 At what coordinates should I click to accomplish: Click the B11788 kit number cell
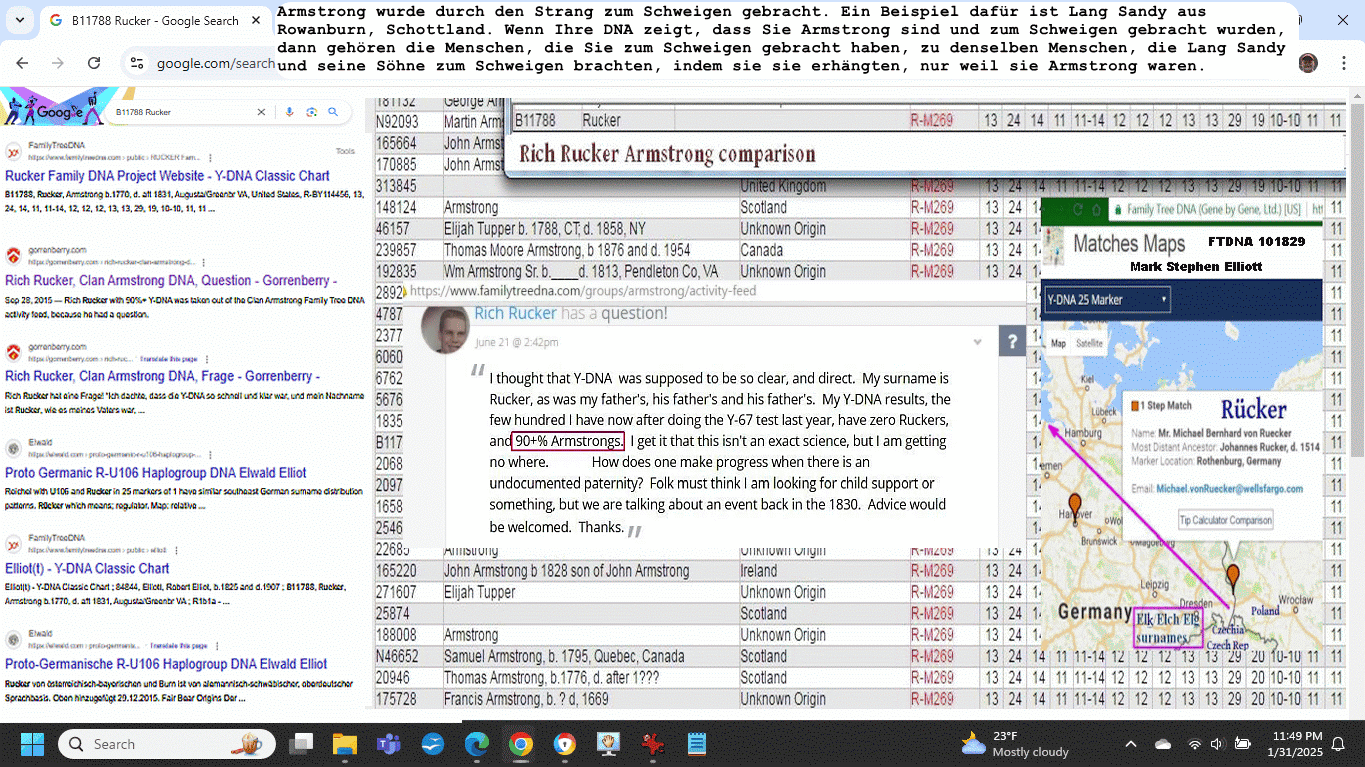[545, 121]
